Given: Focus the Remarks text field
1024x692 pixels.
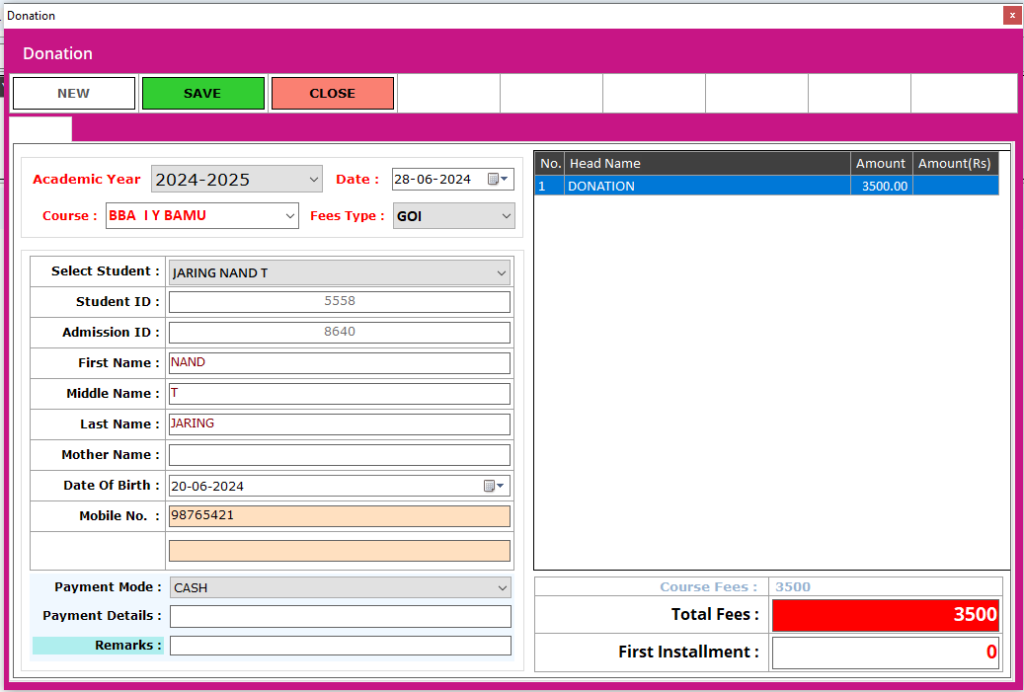Looking at the screenshot, I should pos(339,646).
